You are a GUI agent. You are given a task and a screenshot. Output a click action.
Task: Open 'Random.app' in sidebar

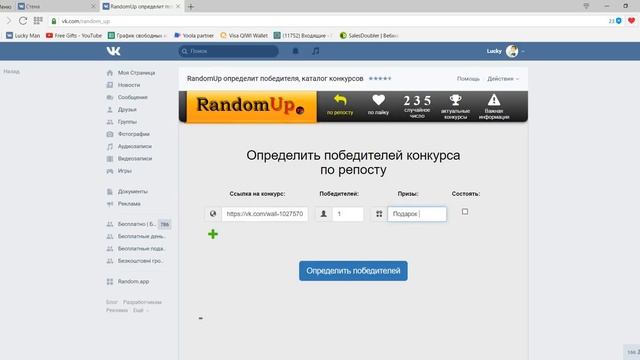click(133, 282)
